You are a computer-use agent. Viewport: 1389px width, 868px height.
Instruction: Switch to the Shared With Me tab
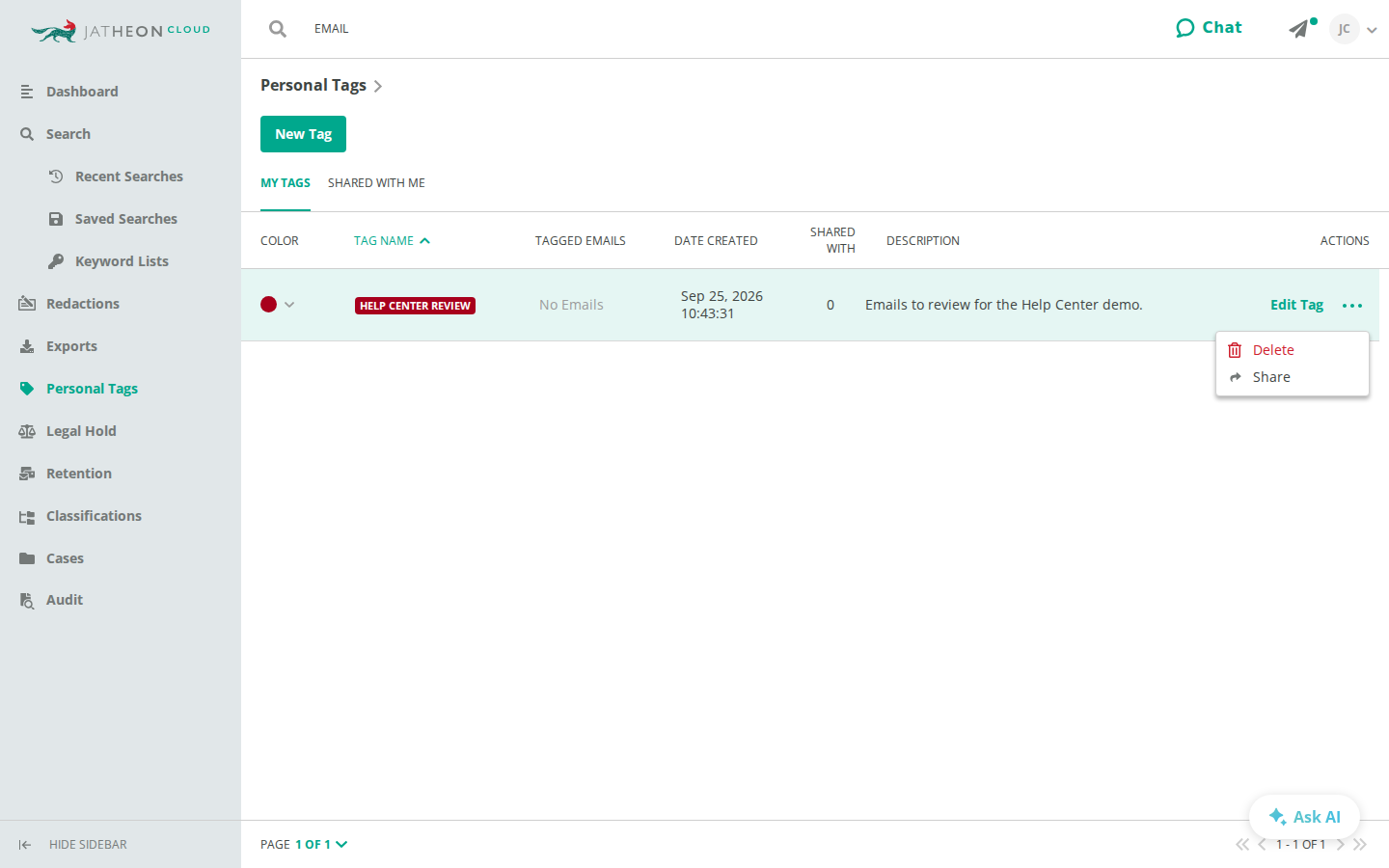click(376, 183)
